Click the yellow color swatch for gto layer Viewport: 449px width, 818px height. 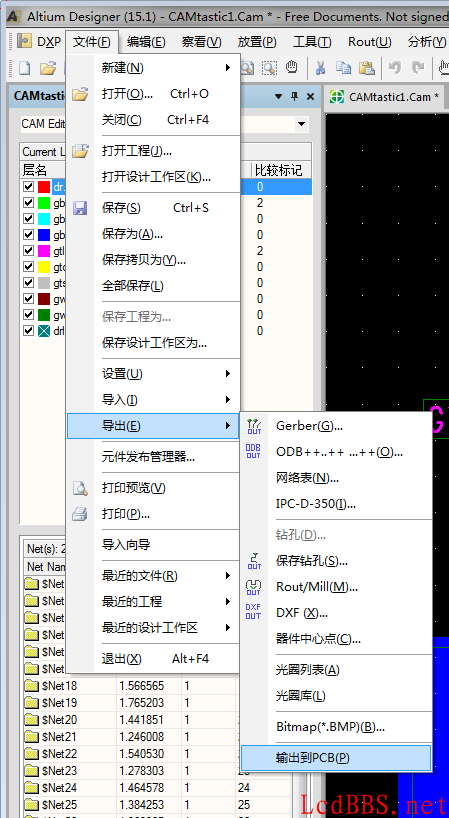tap(44, 267)
